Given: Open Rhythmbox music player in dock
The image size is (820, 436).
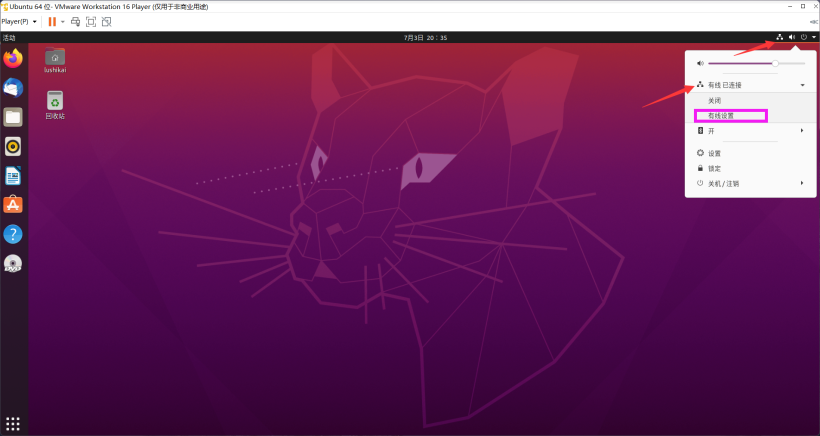Looking at the screenshot, I should 13,146.
